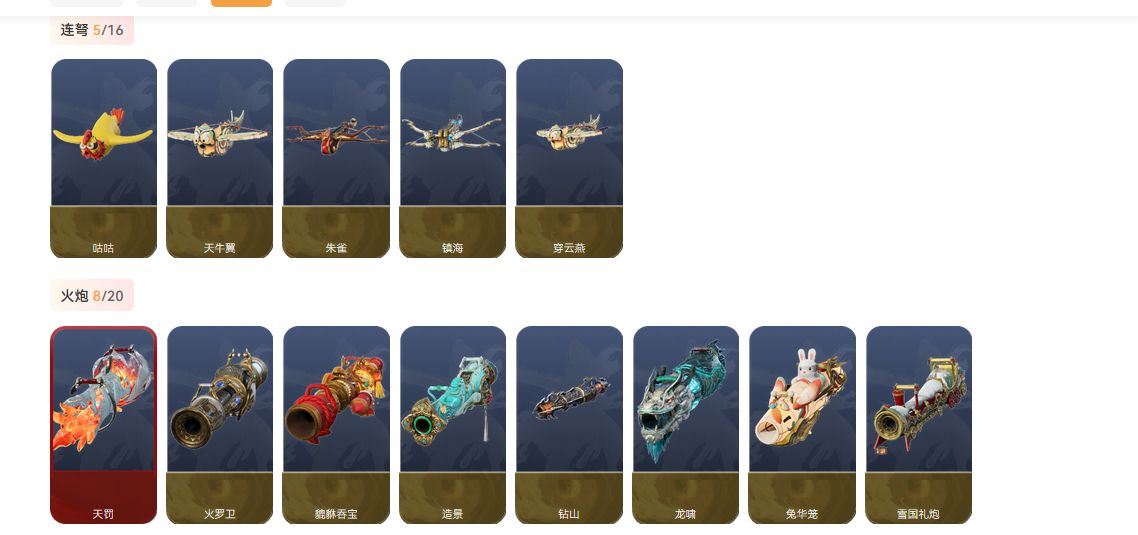Open the 火罗卫 brass cannon skin
The image size is (1138, 535).
pyautogui.click(x=220, y=425)
